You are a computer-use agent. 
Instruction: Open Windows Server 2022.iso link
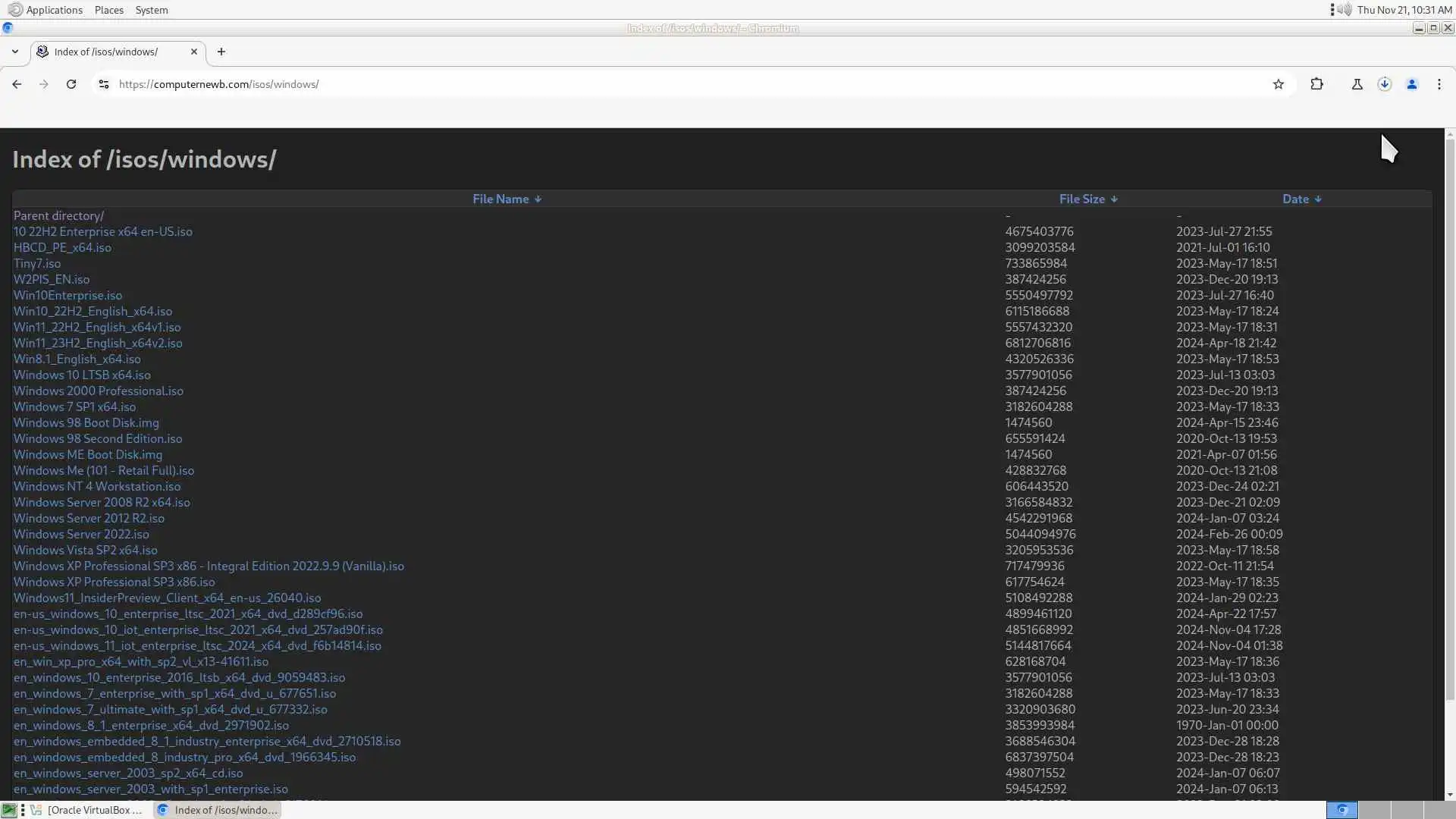81,534
